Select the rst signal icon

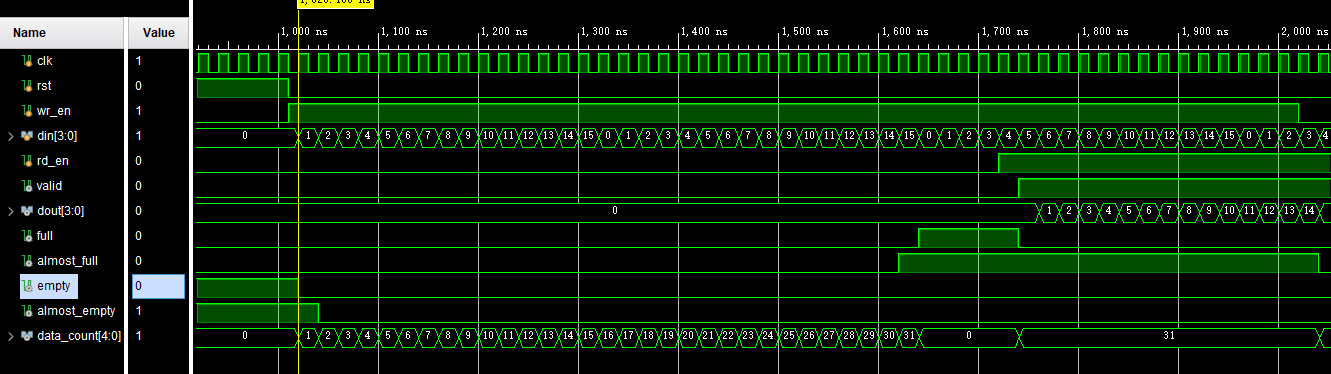[x=28, y=86]
